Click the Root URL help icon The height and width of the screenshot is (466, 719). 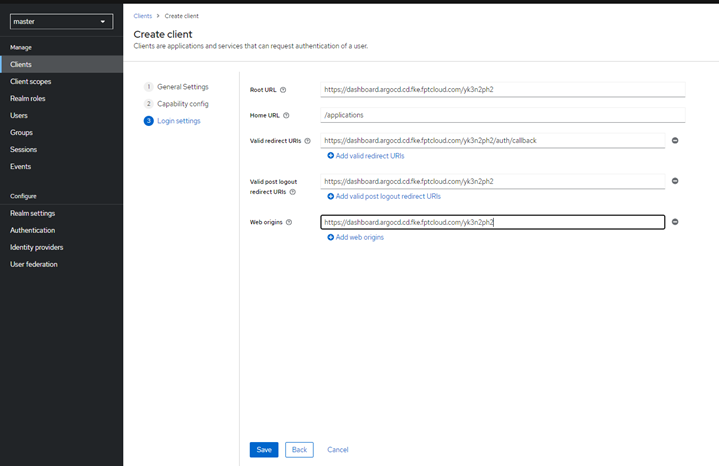283,90
